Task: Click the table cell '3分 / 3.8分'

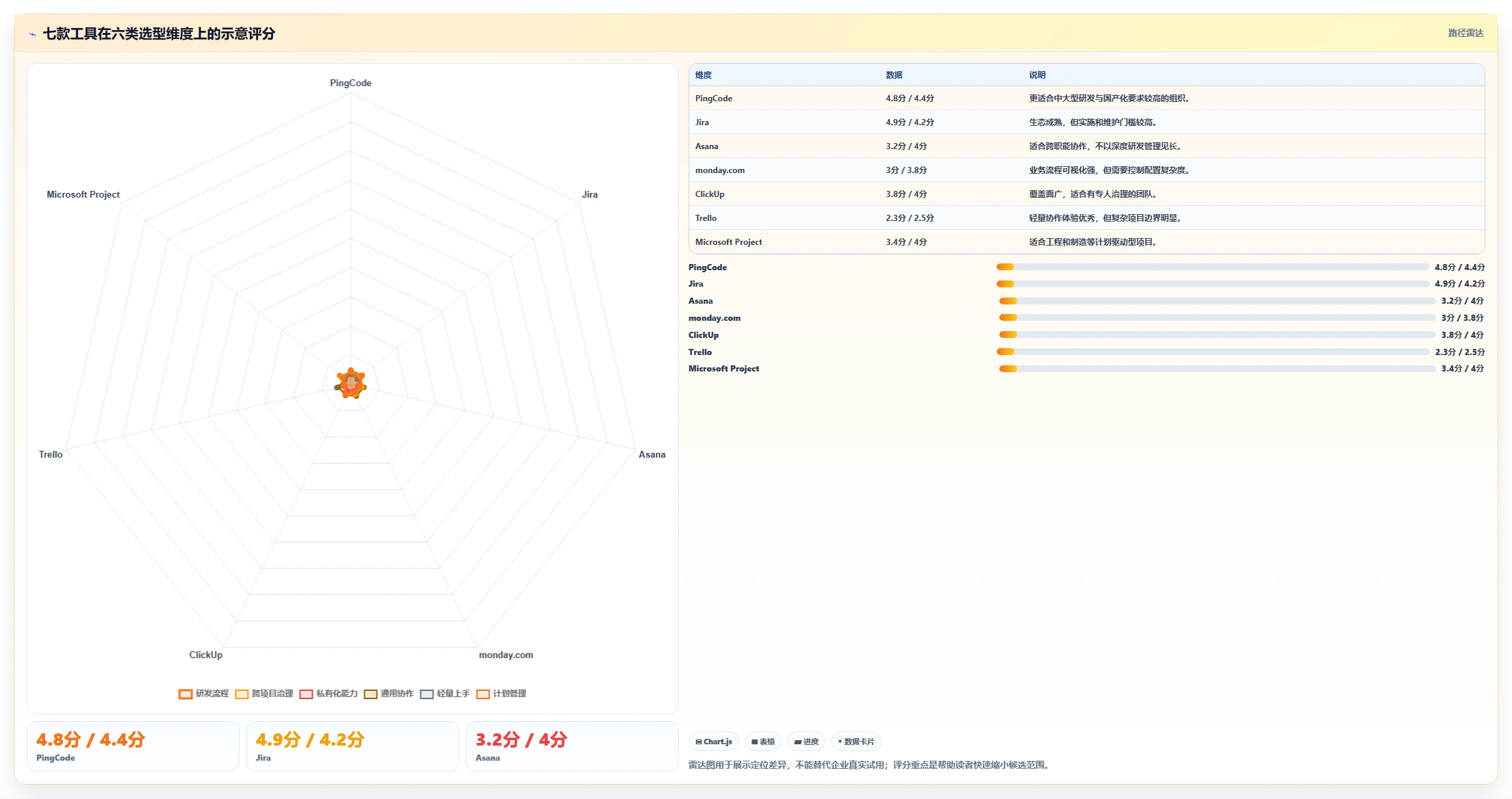Action: pyautogui.click(x=906, y=170)
